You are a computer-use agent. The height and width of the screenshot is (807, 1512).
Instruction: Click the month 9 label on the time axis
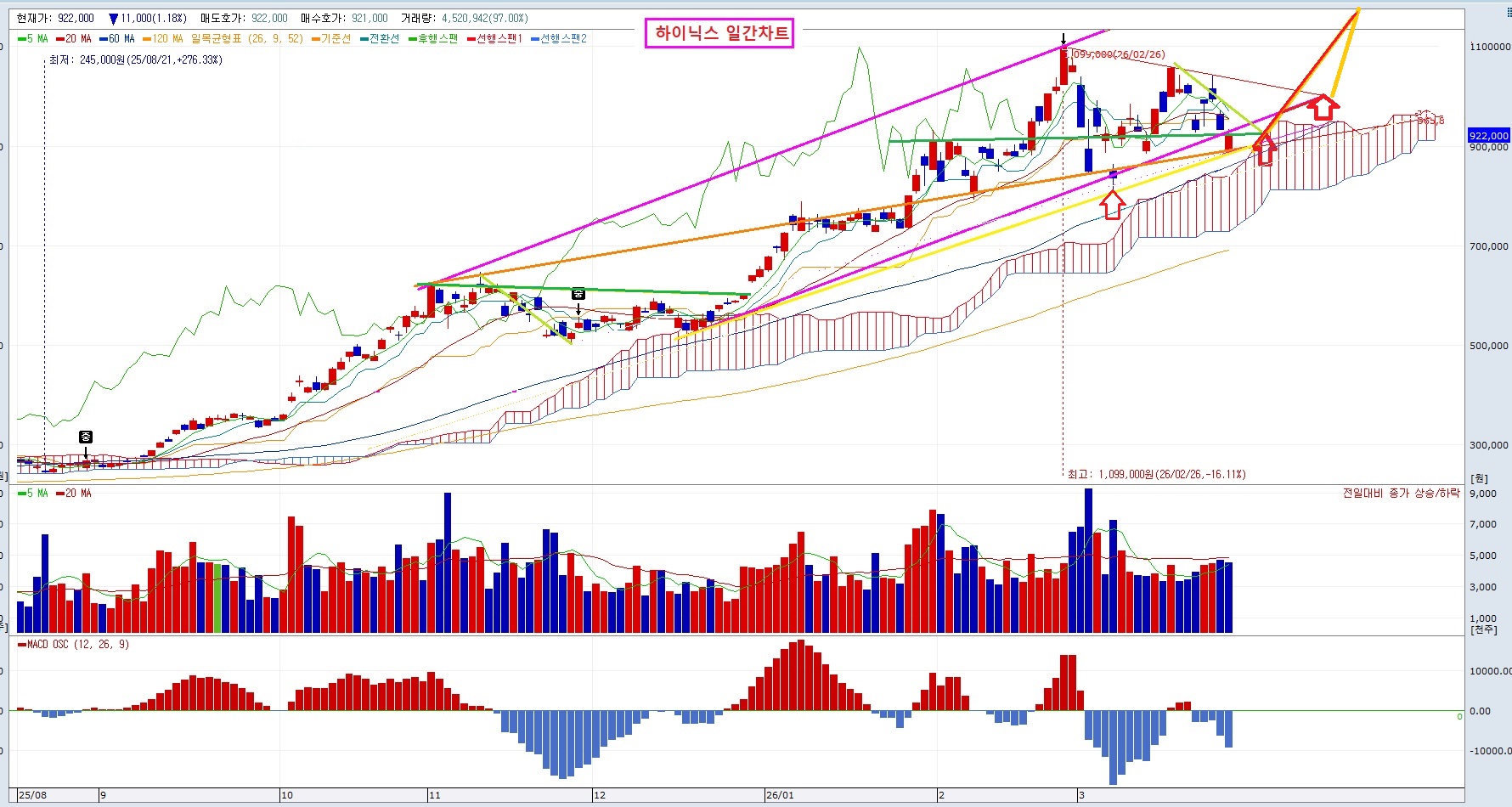[x=103, y=795]
